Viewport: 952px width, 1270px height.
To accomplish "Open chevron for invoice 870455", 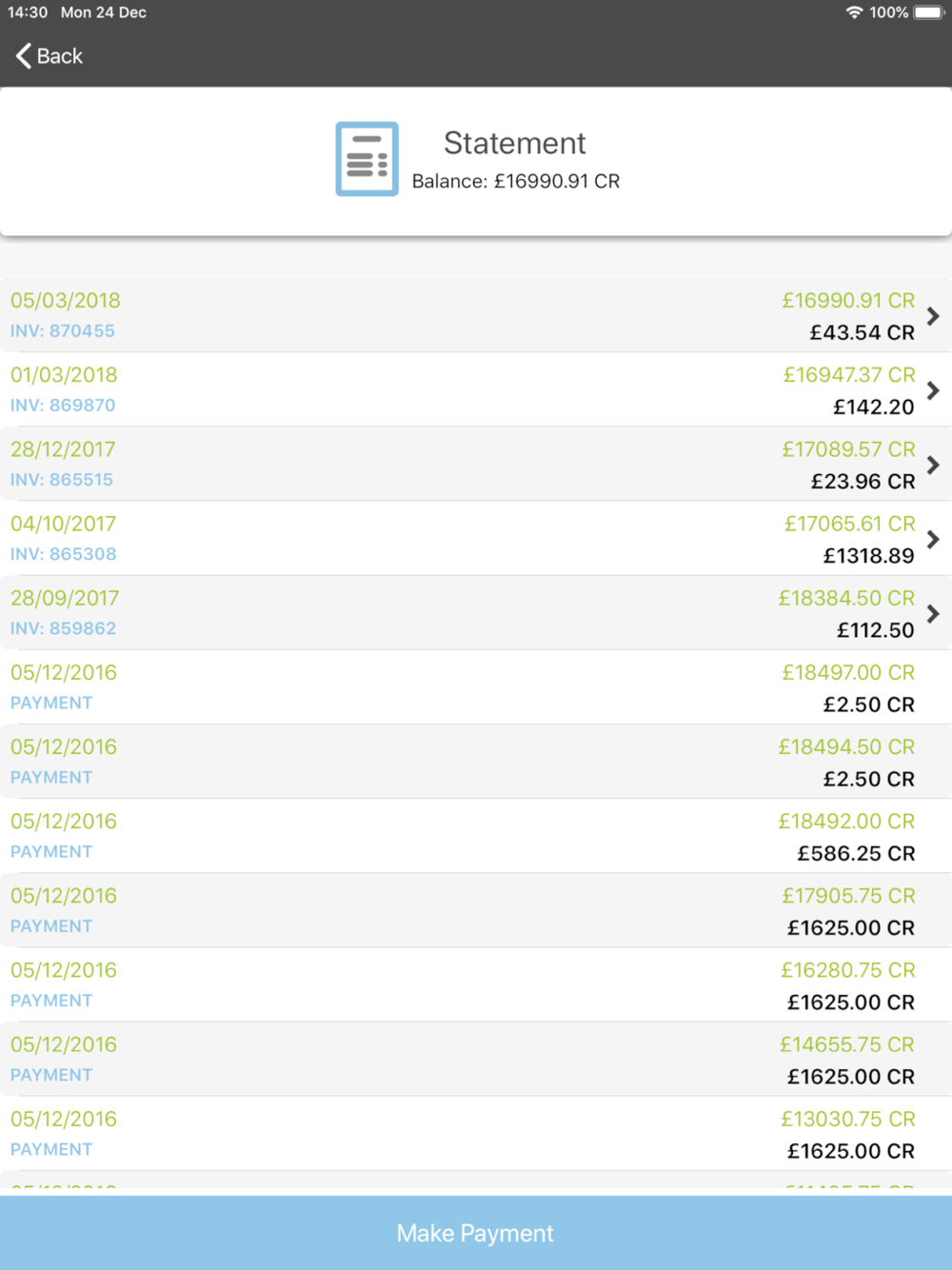I will pyautogui.click(x=933, y=316).
